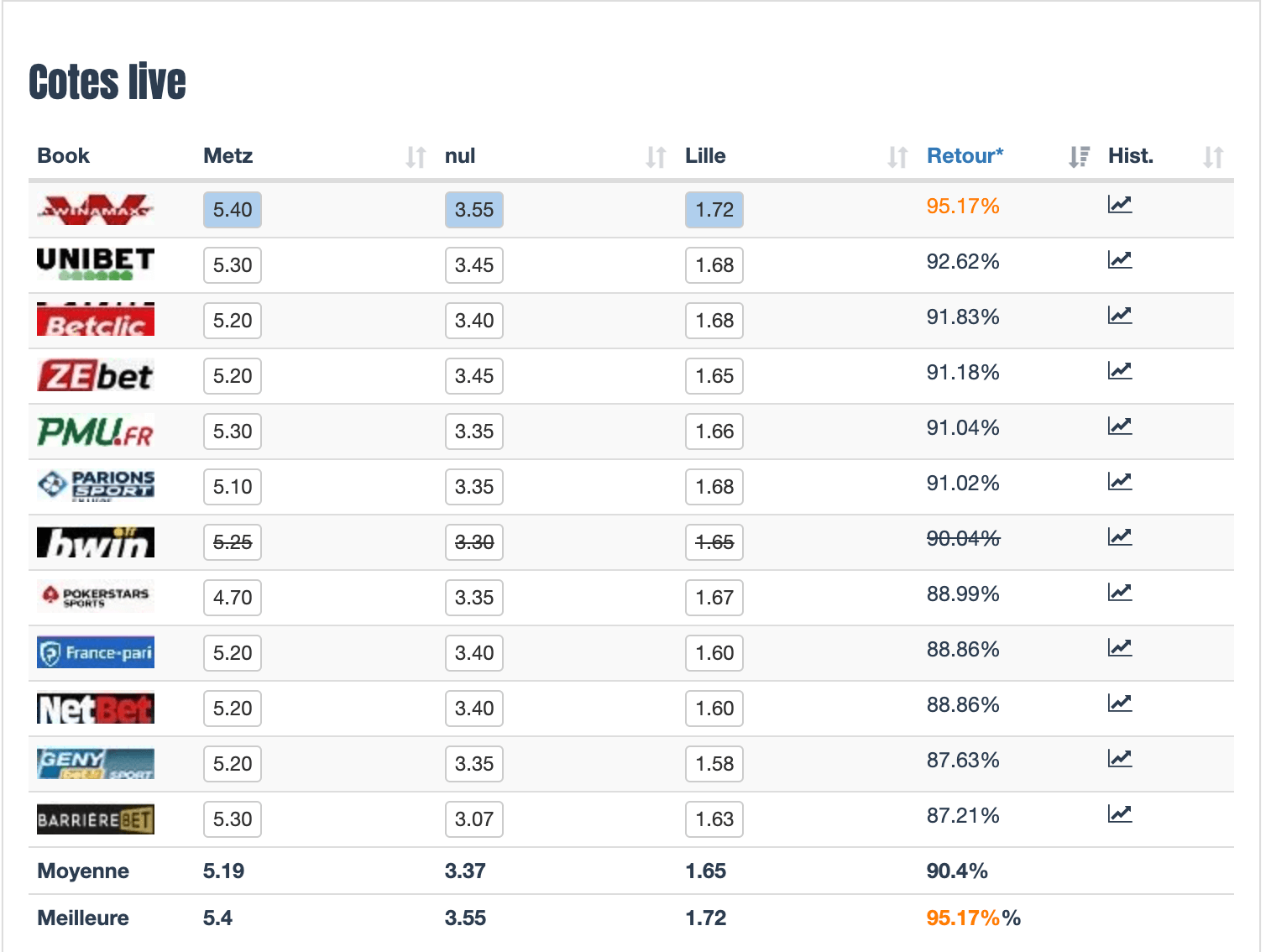Click the PokerStars Sports logo
Screen dimensions: 1271x952
click(95, 597)
